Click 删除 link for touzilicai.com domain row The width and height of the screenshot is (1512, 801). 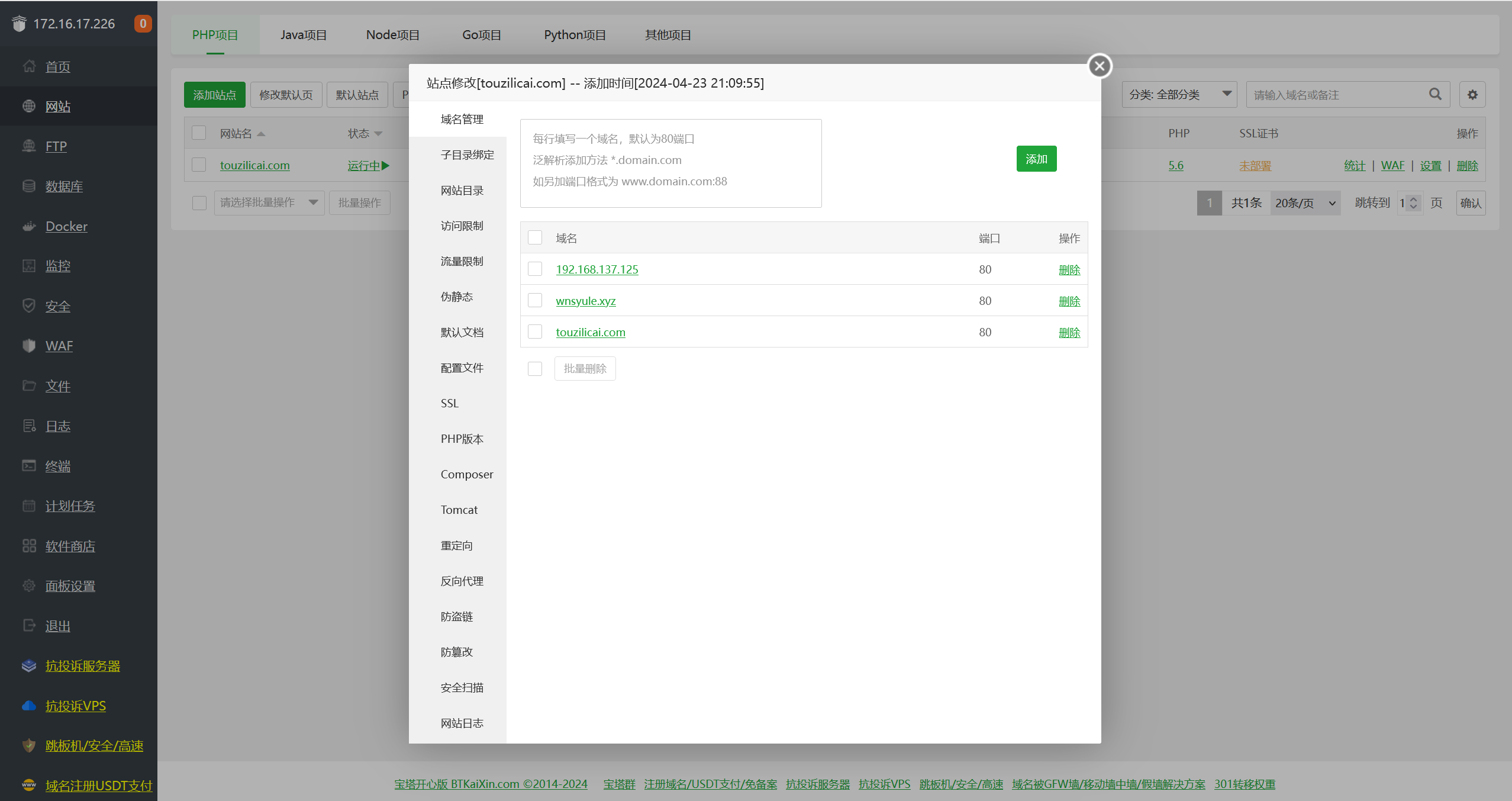[x=1069, y=333]
